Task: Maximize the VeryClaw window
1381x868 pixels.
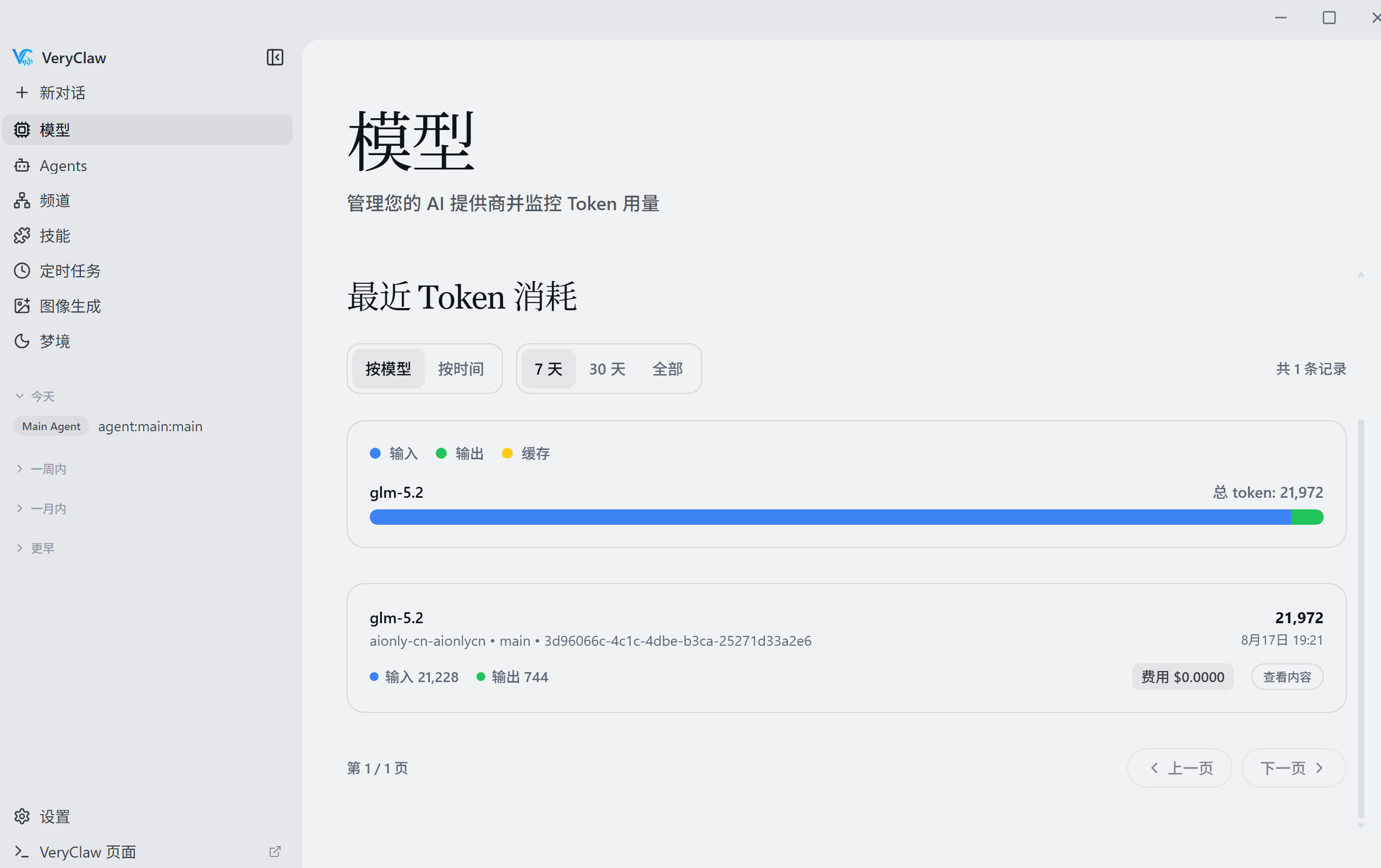Action: click(x=1329, y=18)
